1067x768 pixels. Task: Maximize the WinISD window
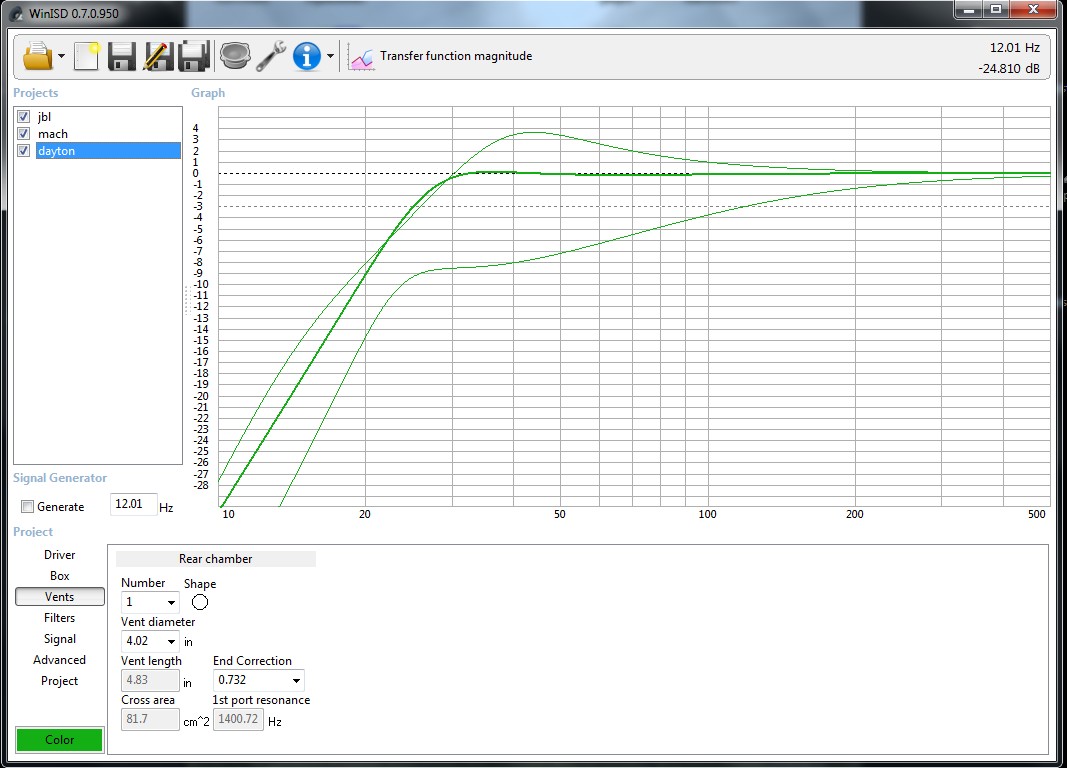click(x=996, y=9)
